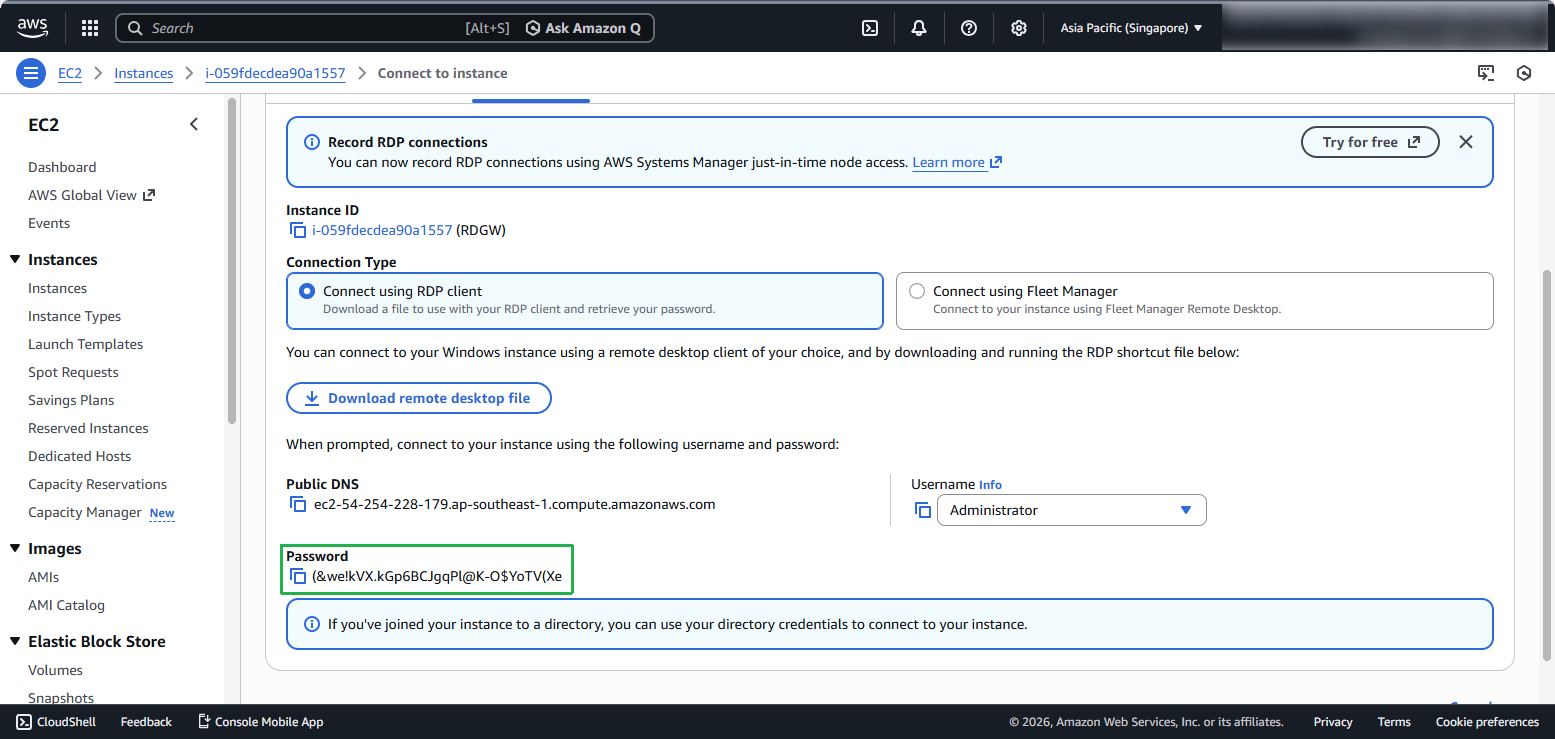Click Download remote desktop file button
1555x739 pixels.
pyautogui.click(x=418, y=398)
